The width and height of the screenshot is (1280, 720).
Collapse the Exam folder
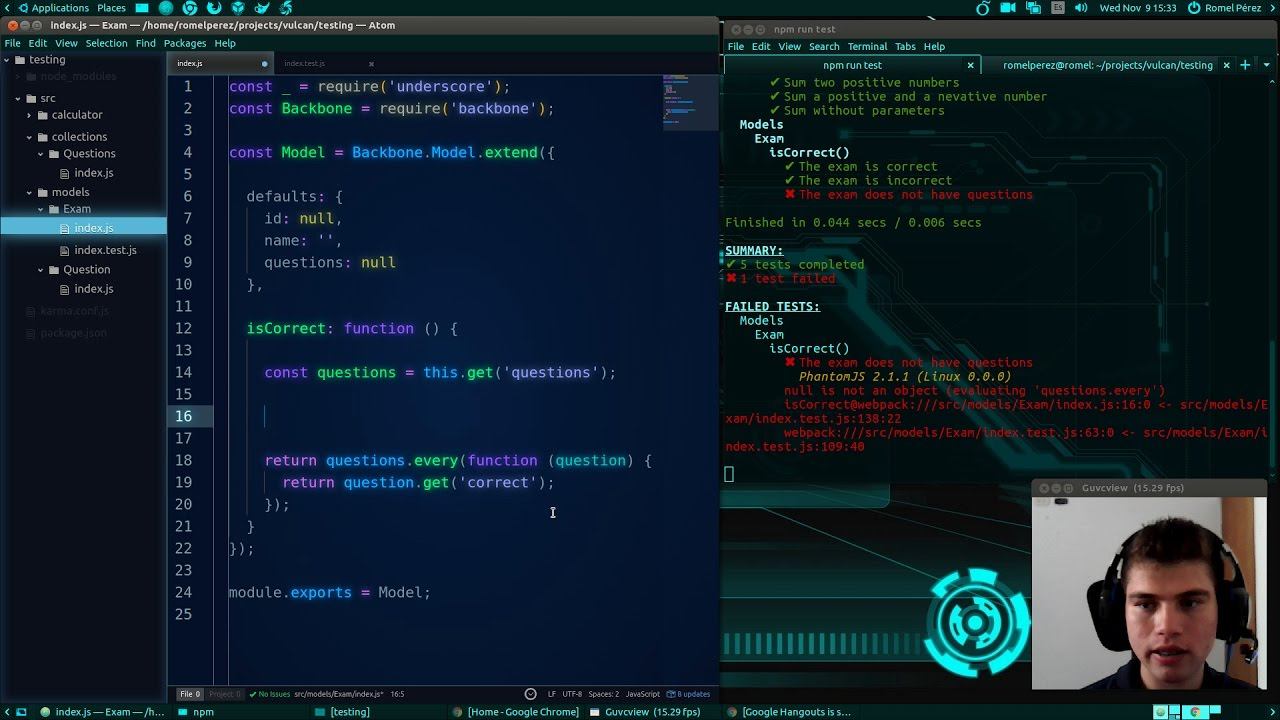(x=41, y=209)
